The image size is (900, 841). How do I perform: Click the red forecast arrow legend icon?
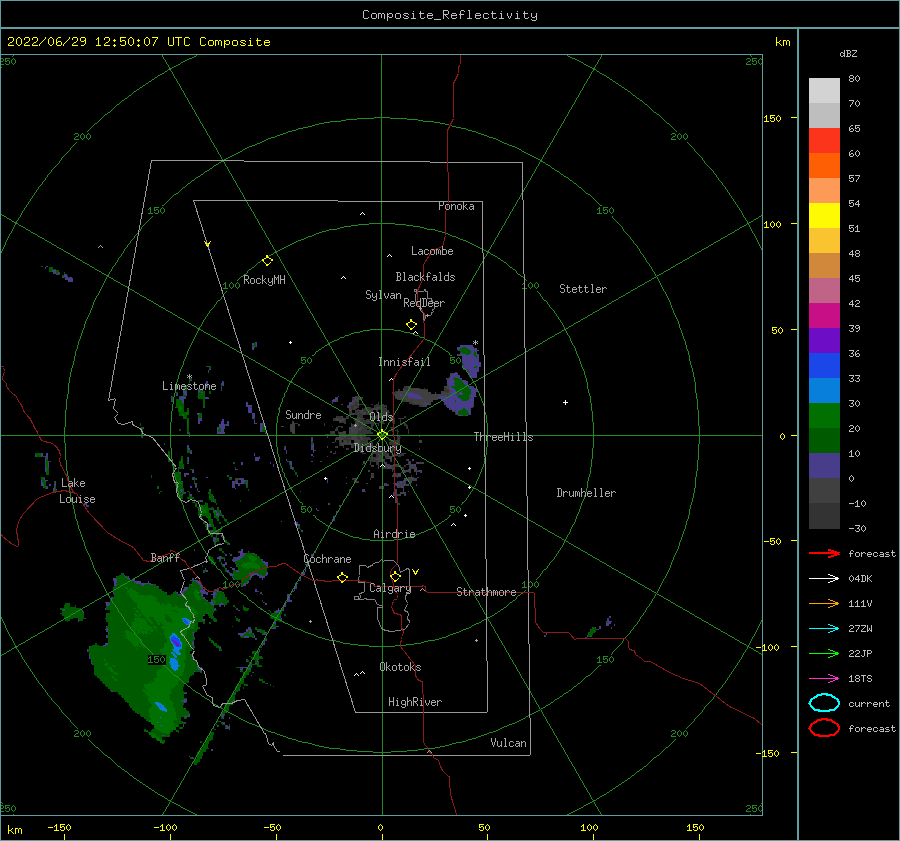(824, 553)
